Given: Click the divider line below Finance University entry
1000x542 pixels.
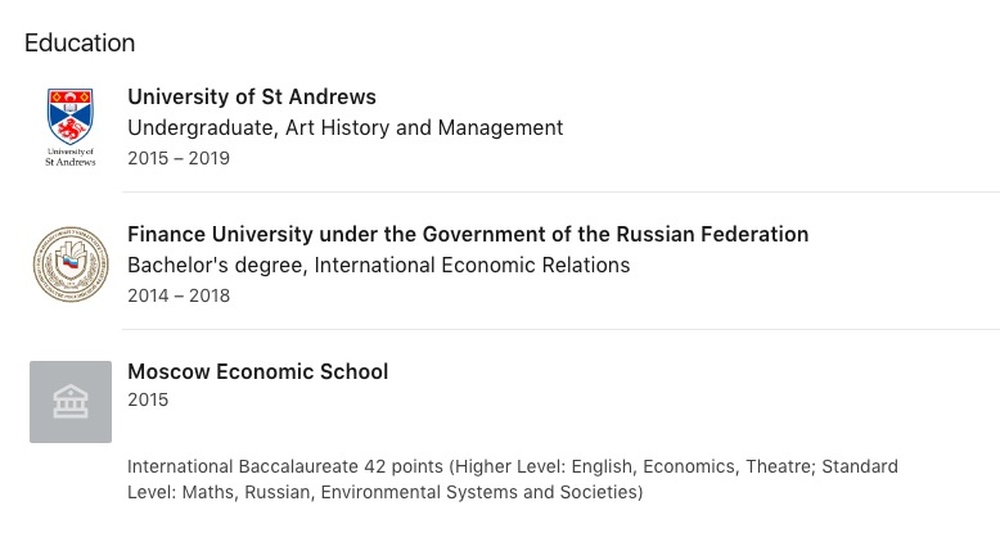Looking at the screenshot, I should (561, 329).
